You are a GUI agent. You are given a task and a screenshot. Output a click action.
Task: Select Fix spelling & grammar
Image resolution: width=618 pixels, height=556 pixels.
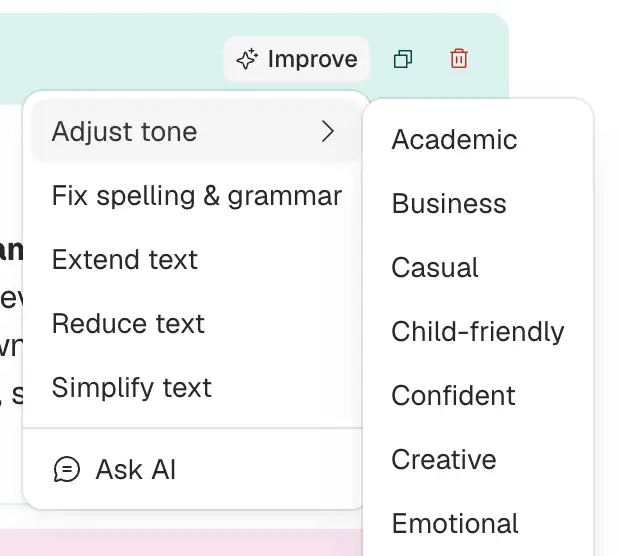tap(196, 195)
